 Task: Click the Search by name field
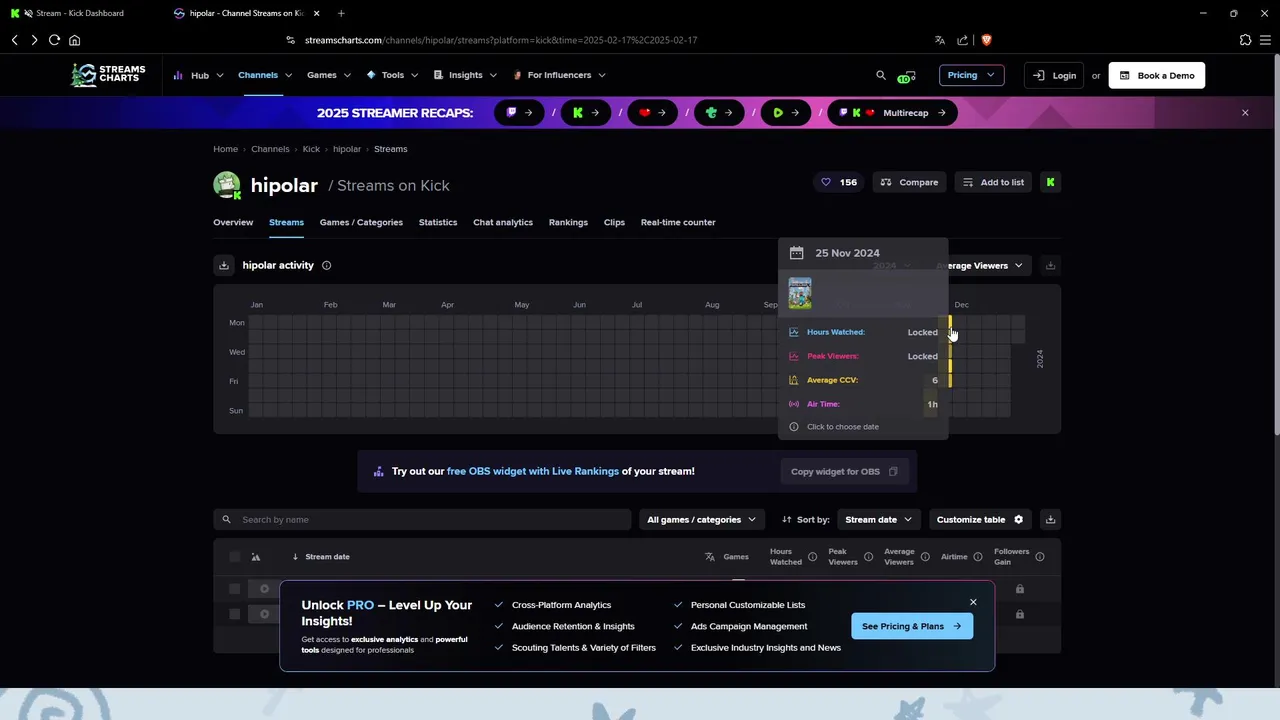(x=422, y=519)
